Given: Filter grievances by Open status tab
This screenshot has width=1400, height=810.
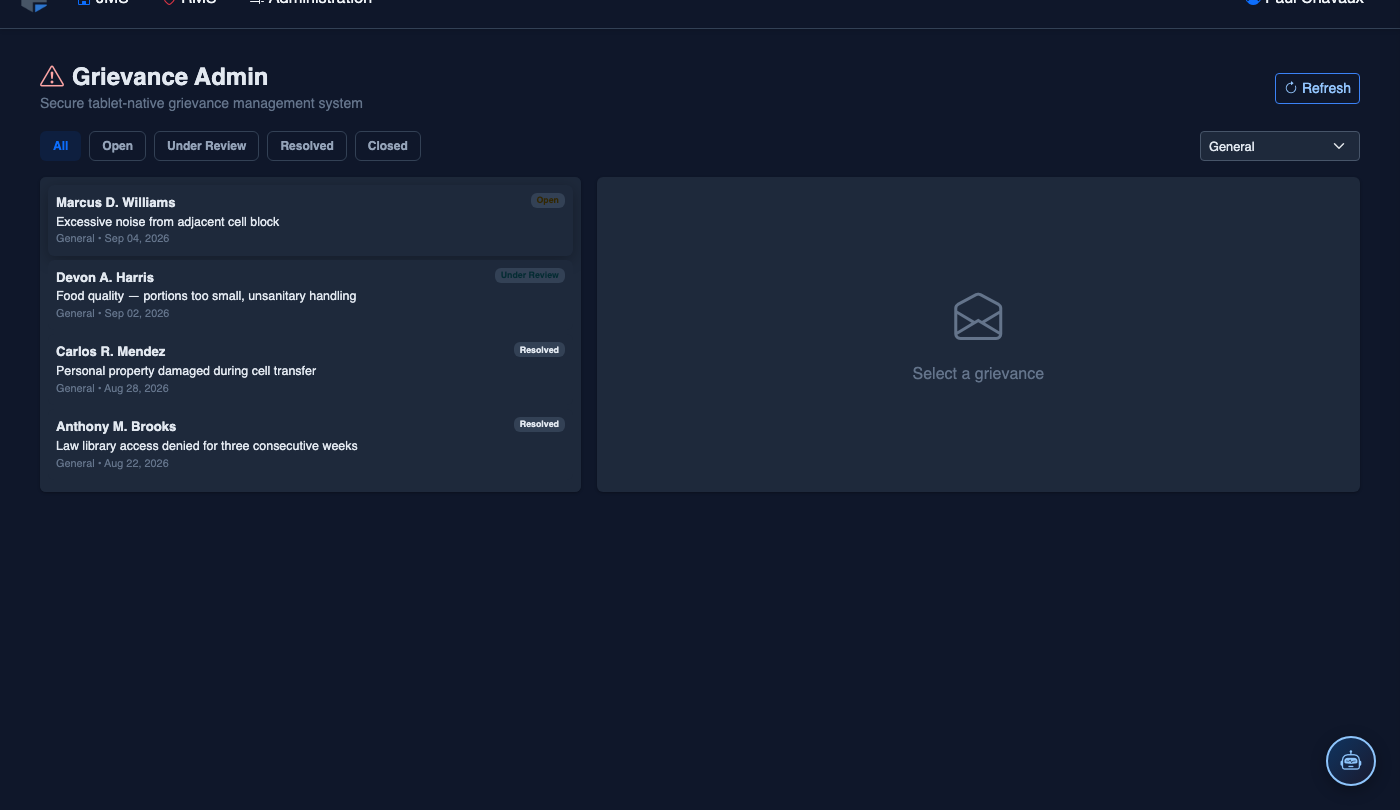Looking at the screenshot, I should (x=118, y=146).
